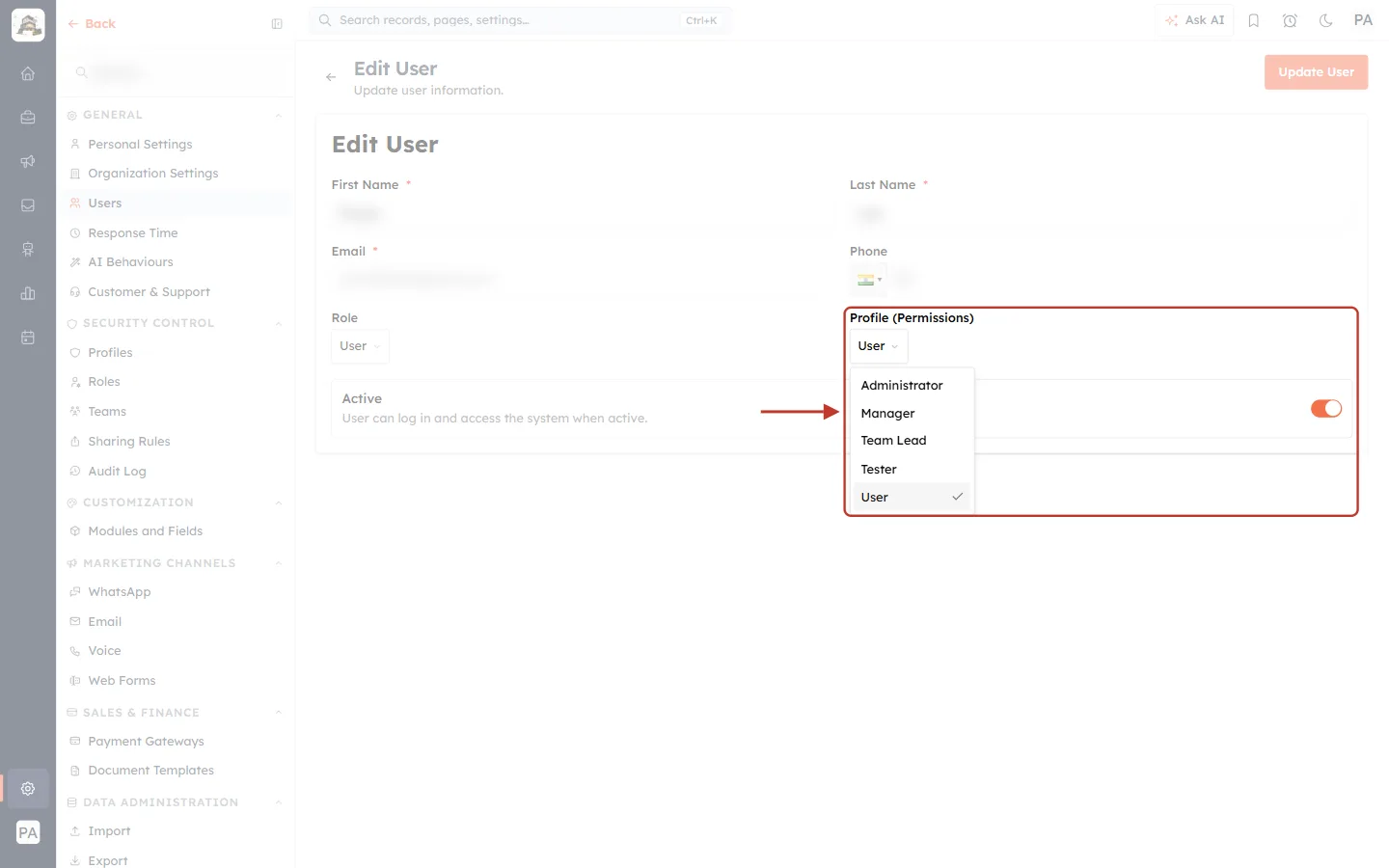Click the megaphone campaigns icon

coord(28,161)
